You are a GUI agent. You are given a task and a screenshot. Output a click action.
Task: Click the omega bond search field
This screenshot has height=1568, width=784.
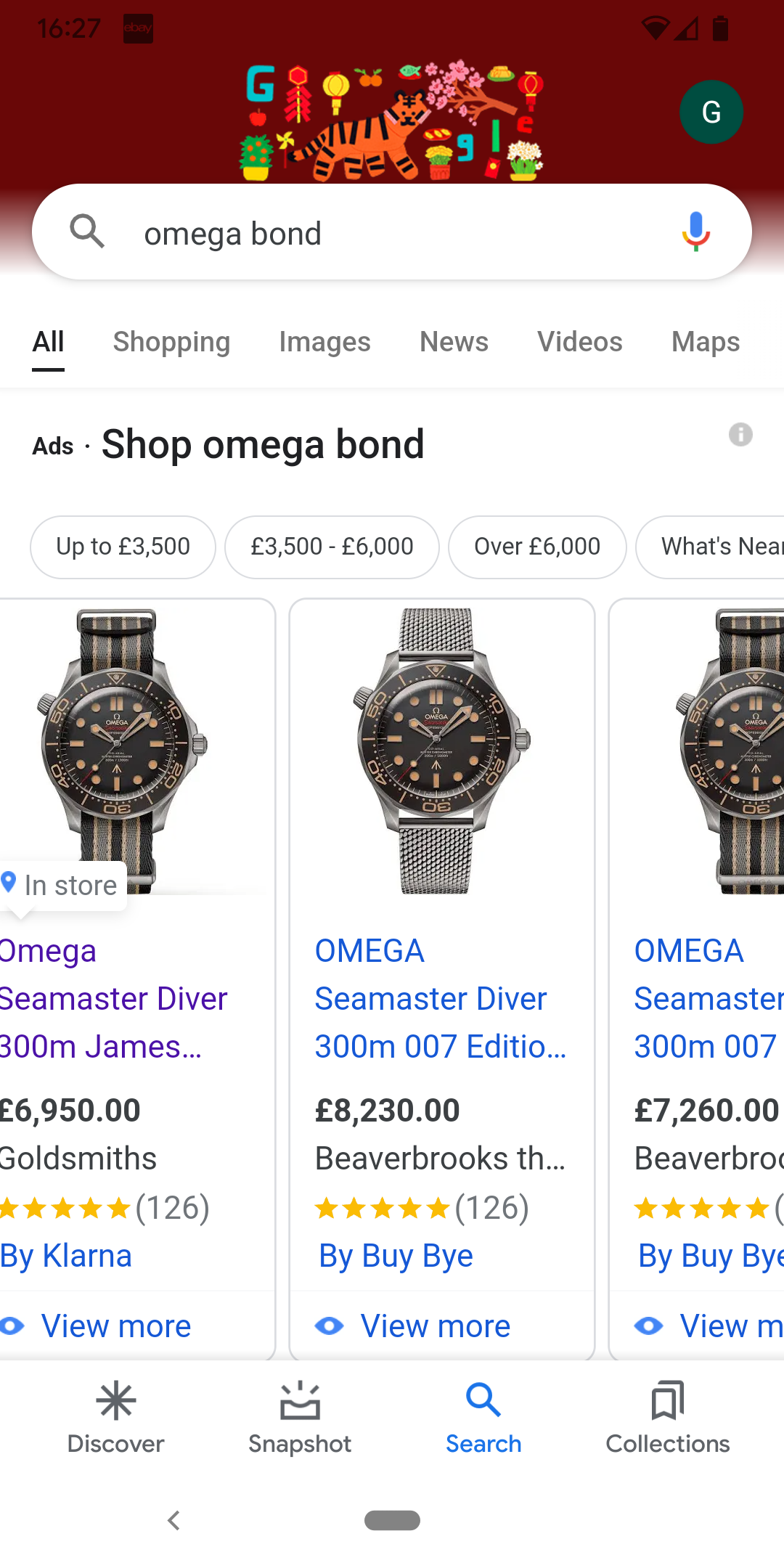coord(392,234)
